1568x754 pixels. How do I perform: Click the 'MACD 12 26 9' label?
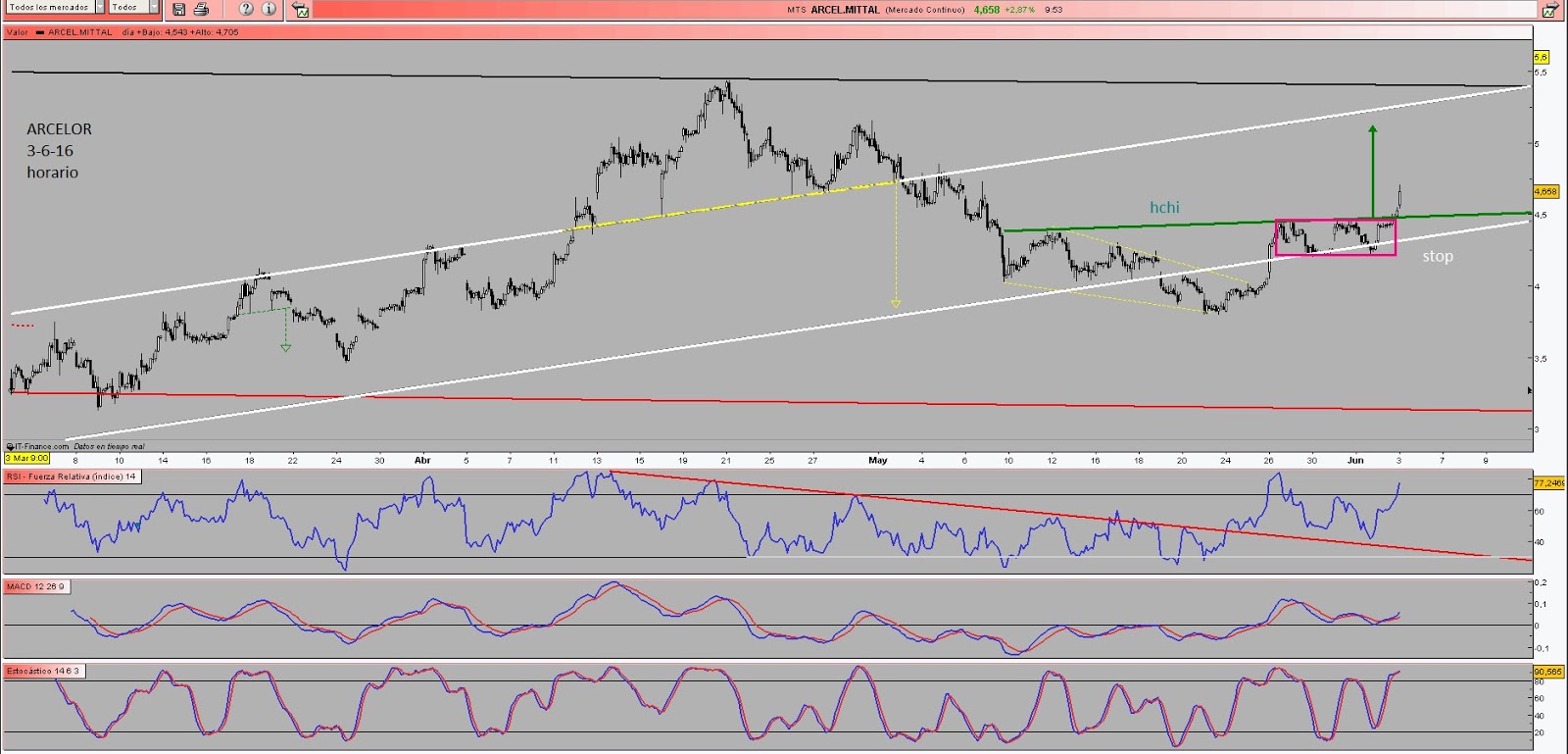click(36, 586)
